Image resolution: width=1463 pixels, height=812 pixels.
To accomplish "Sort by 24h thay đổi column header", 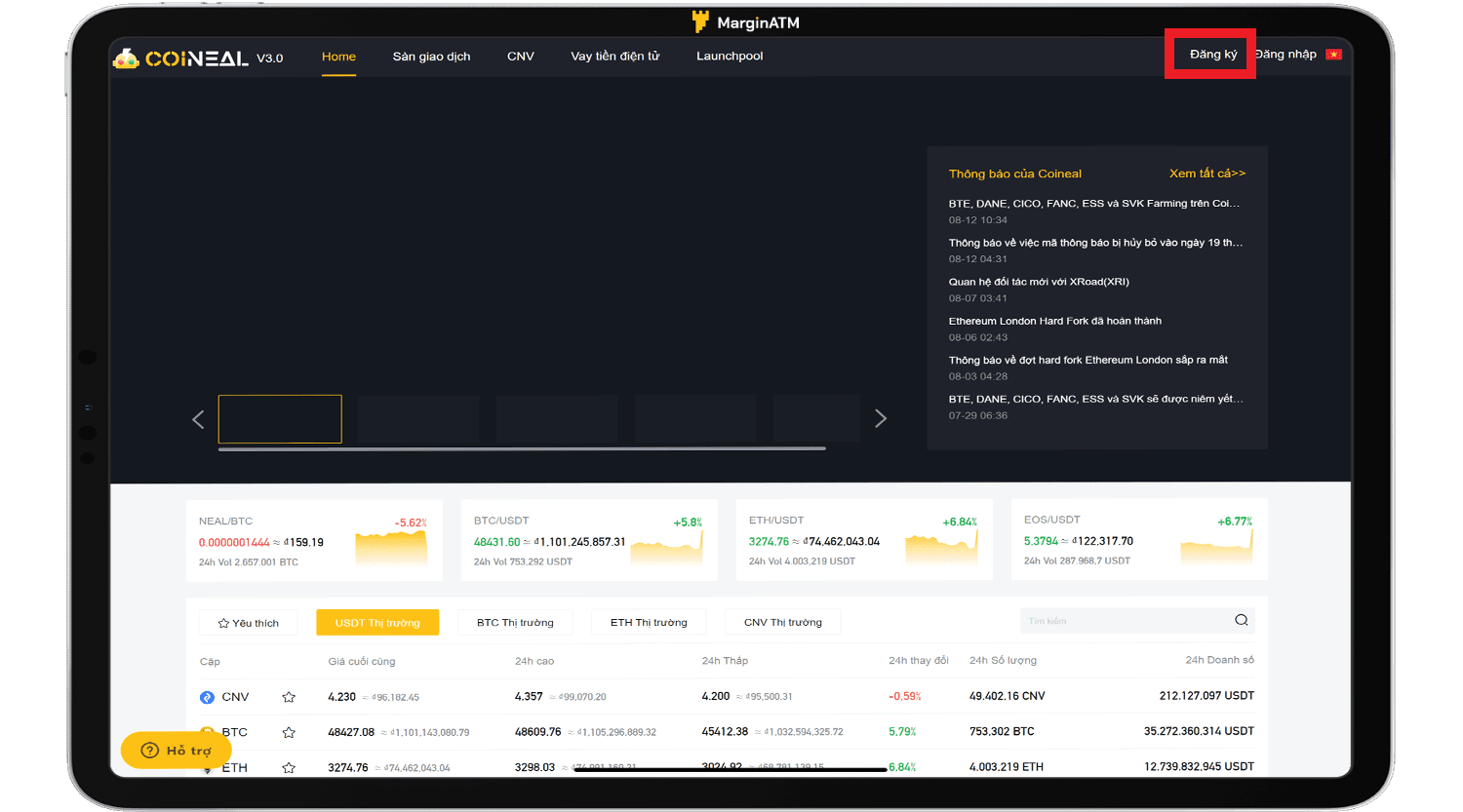I will pos(918,660).
